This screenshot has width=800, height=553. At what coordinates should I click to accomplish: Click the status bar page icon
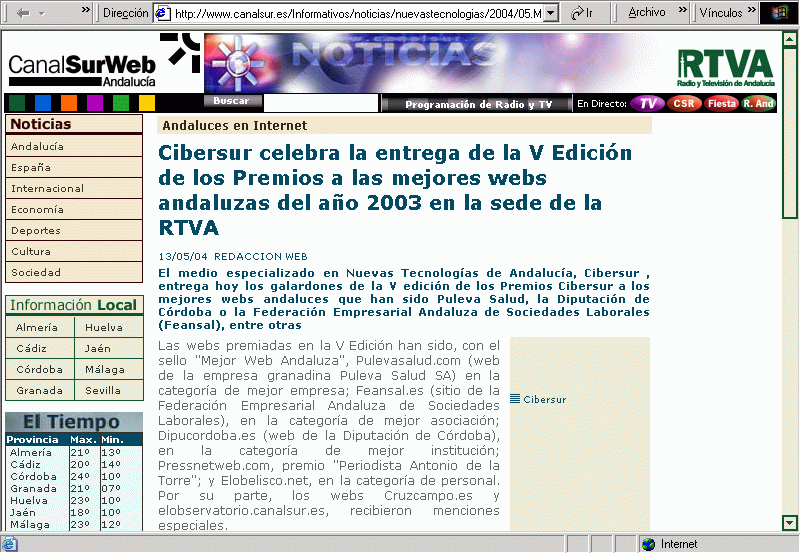(x=10, y=544)
